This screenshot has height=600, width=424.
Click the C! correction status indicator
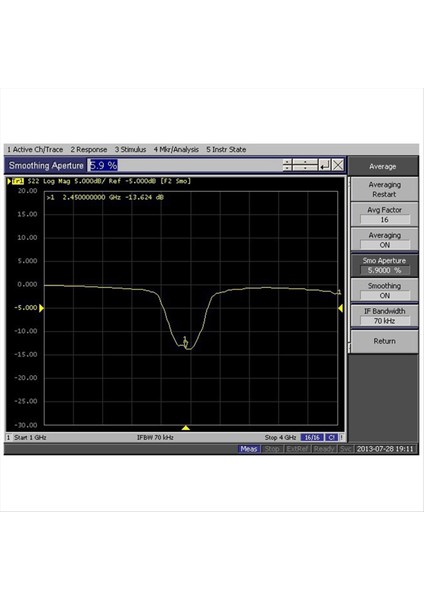tap(331, 437)
